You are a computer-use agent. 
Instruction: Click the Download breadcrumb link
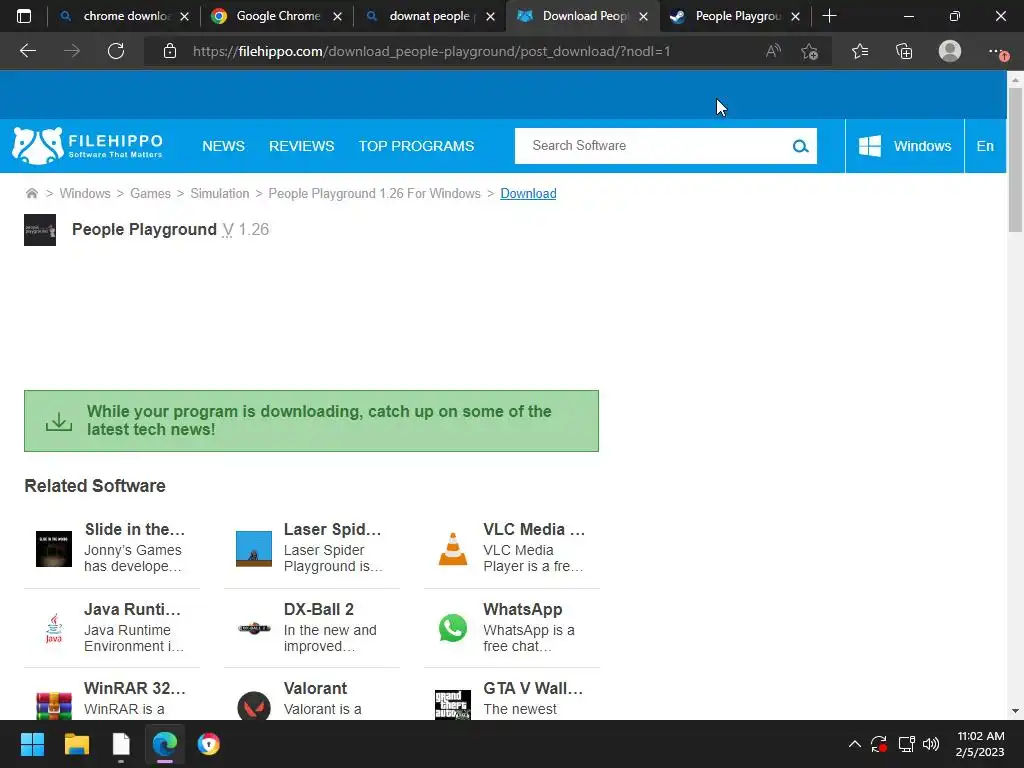tap(528, 193)
